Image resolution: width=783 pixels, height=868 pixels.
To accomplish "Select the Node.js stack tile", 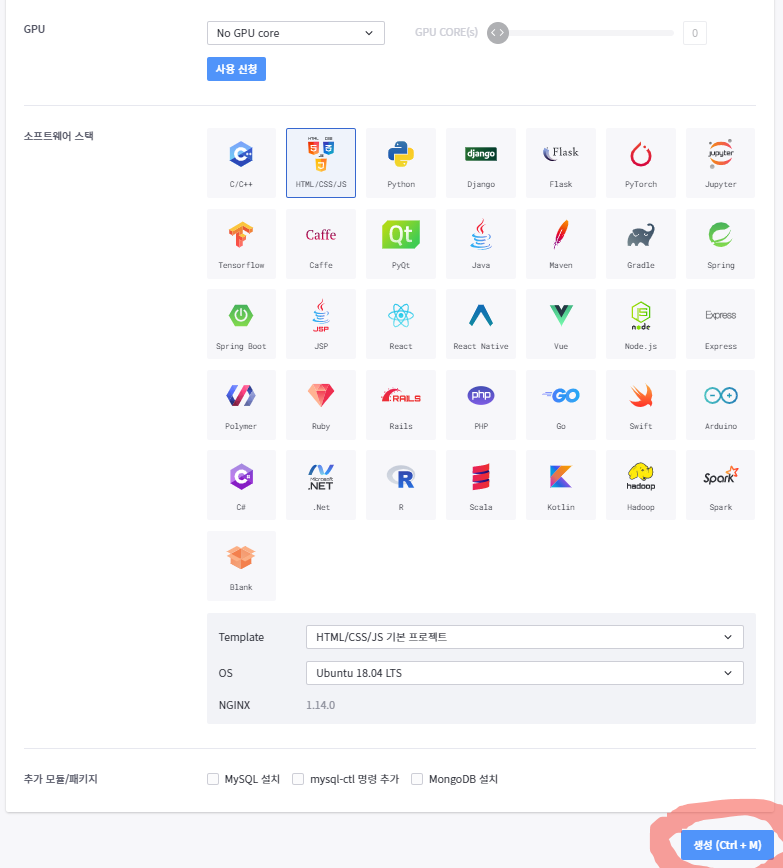I will (x=641, y=324).
